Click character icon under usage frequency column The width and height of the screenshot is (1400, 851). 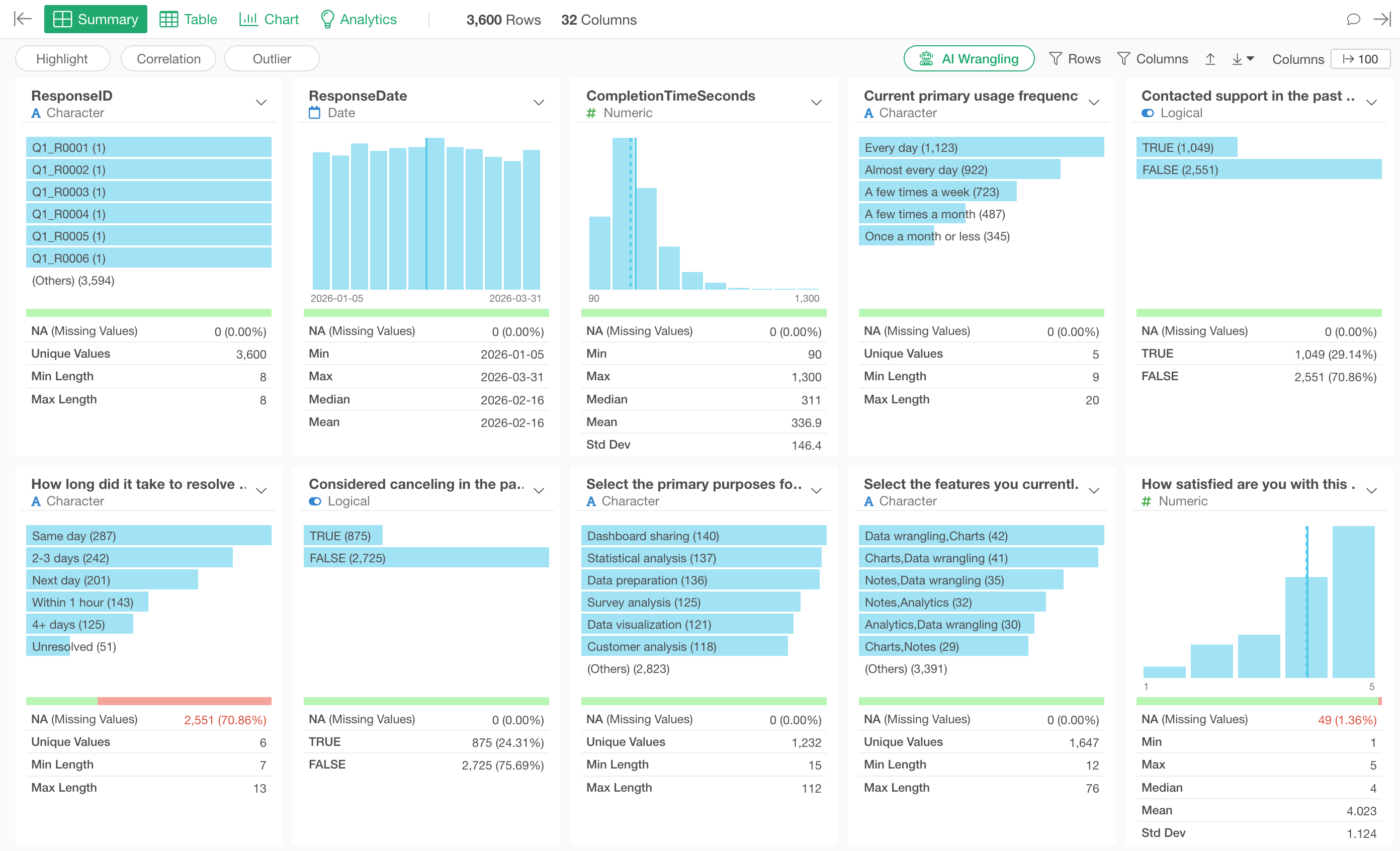click(x=868, y=113)
